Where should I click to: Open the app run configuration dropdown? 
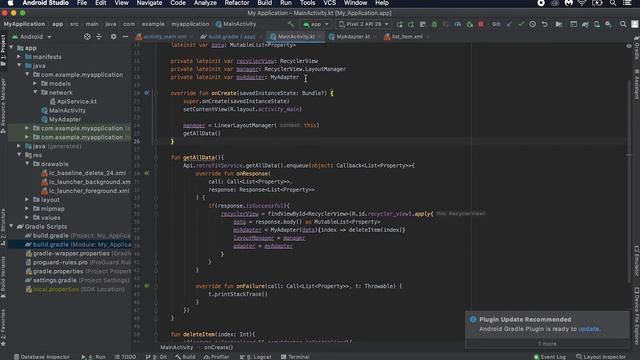(316, 24)
